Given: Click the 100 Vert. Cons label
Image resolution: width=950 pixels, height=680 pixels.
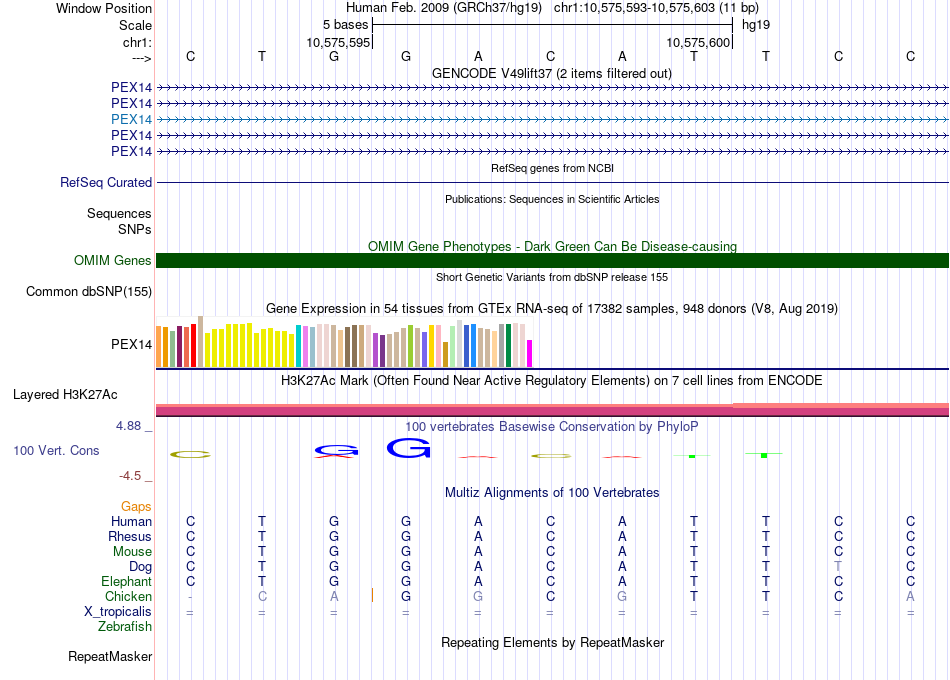Looking at the screenshot, I should [56, 450].
